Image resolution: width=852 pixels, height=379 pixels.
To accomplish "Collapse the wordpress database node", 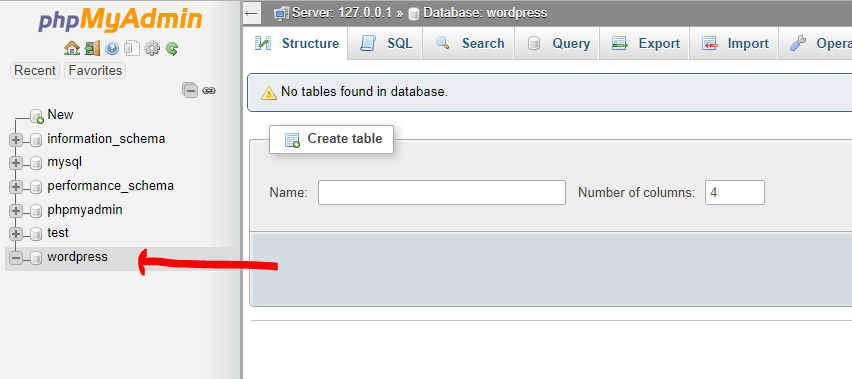I will point(15,258).
